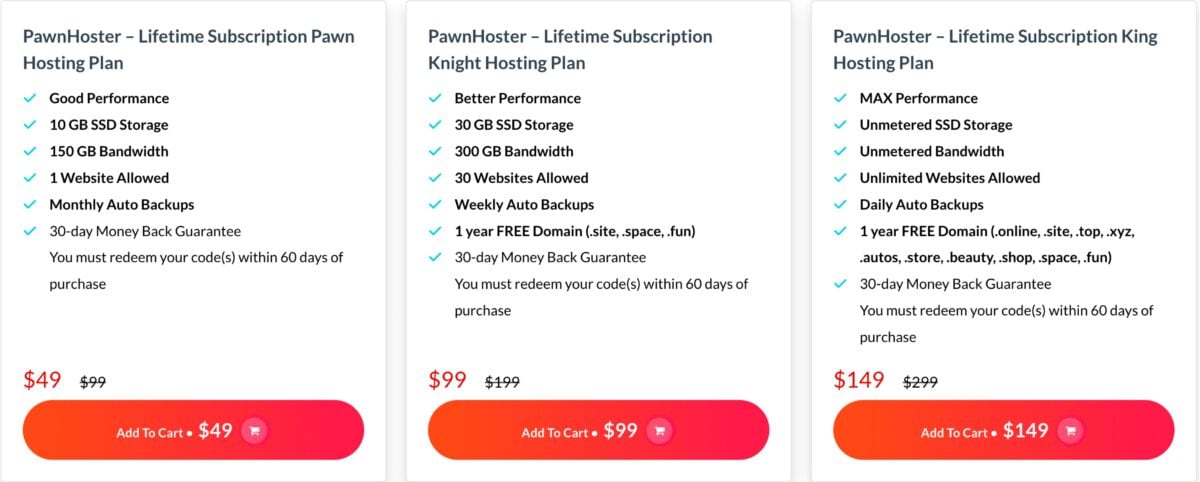This screenshot has height=482, width=1200.
Task: Click the checkmark beside 1 Website Allowed
Action: coord(30,178)
